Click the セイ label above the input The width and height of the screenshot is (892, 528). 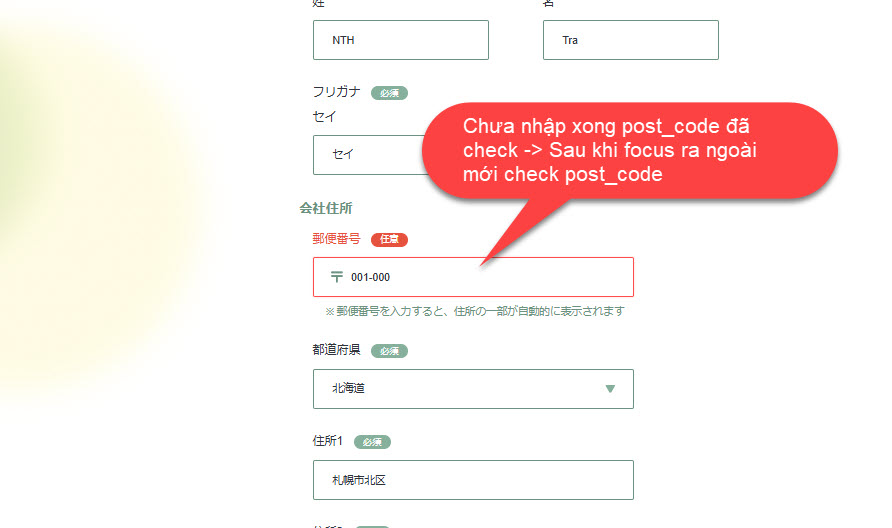click(324, 117)
